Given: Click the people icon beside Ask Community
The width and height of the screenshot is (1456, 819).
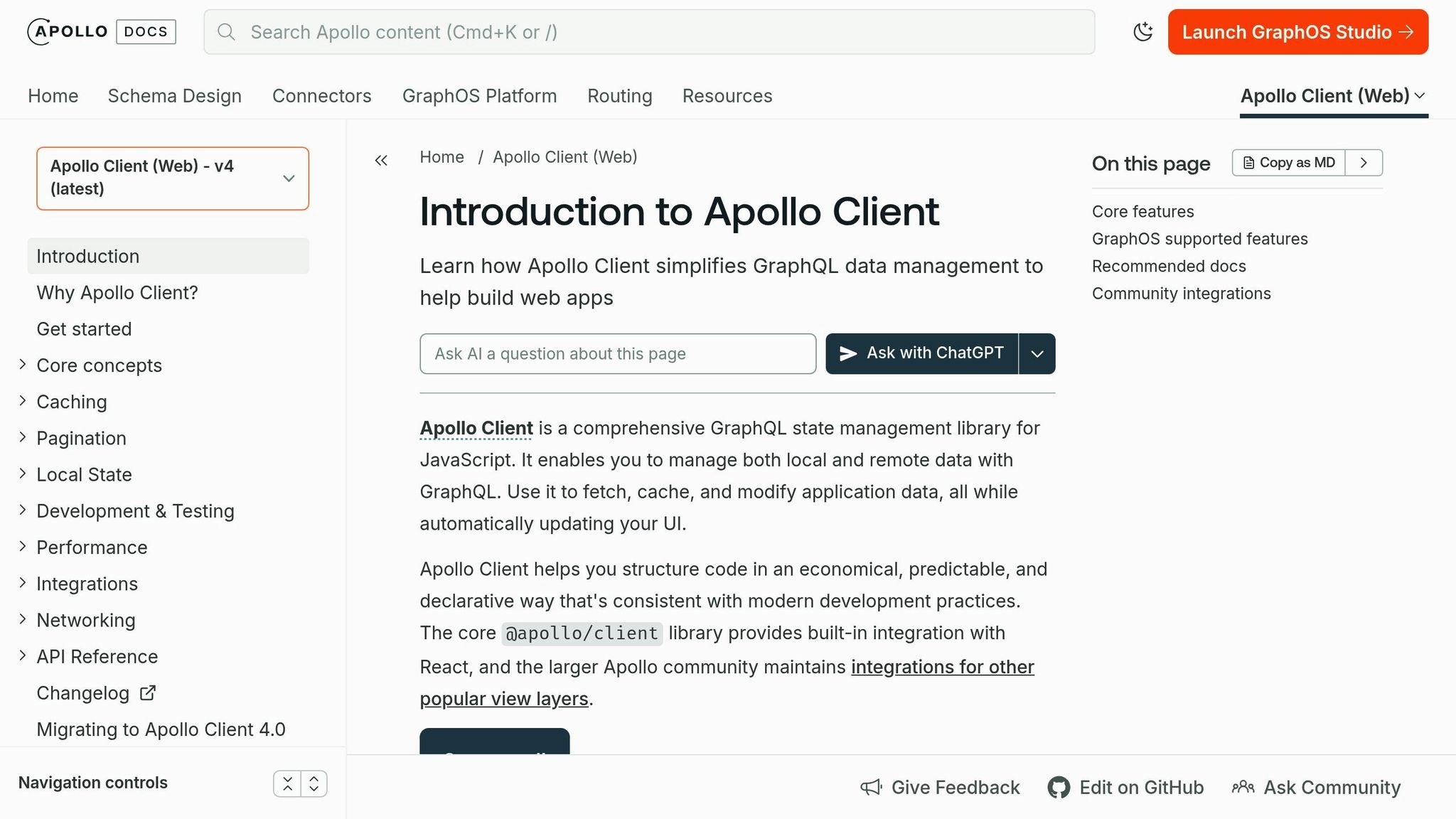Looking at the screenshot, I should 1243,788.
